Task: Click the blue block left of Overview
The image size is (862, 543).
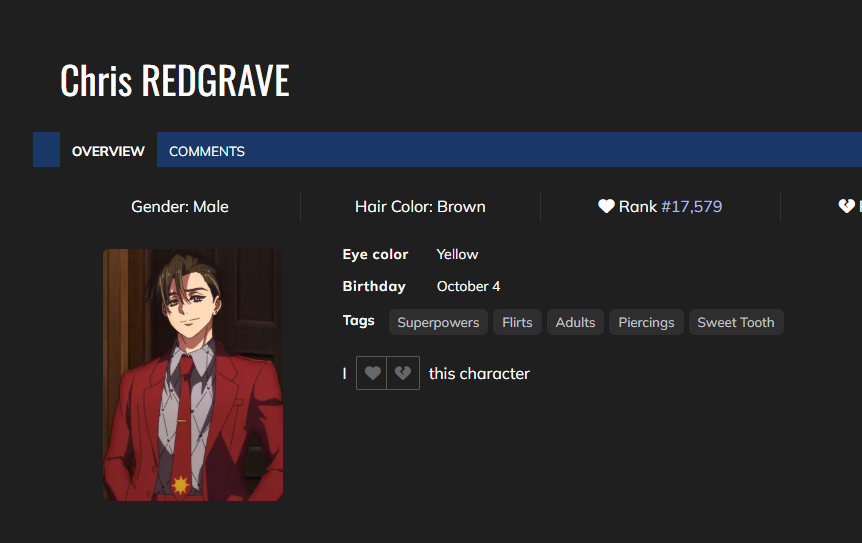Action: tap(46, 149)
